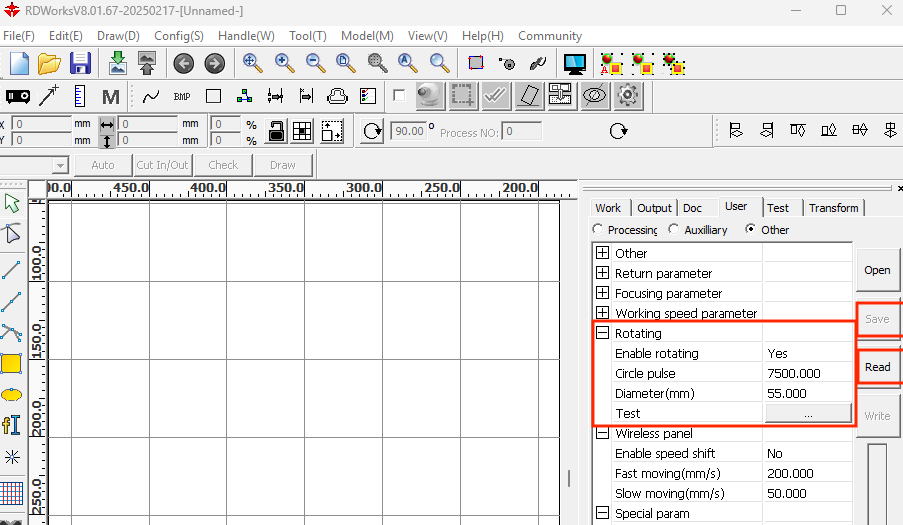903x525 pixels.
Task: Click the 90.00 rotation angle field
Action: (x=409, y=131)
